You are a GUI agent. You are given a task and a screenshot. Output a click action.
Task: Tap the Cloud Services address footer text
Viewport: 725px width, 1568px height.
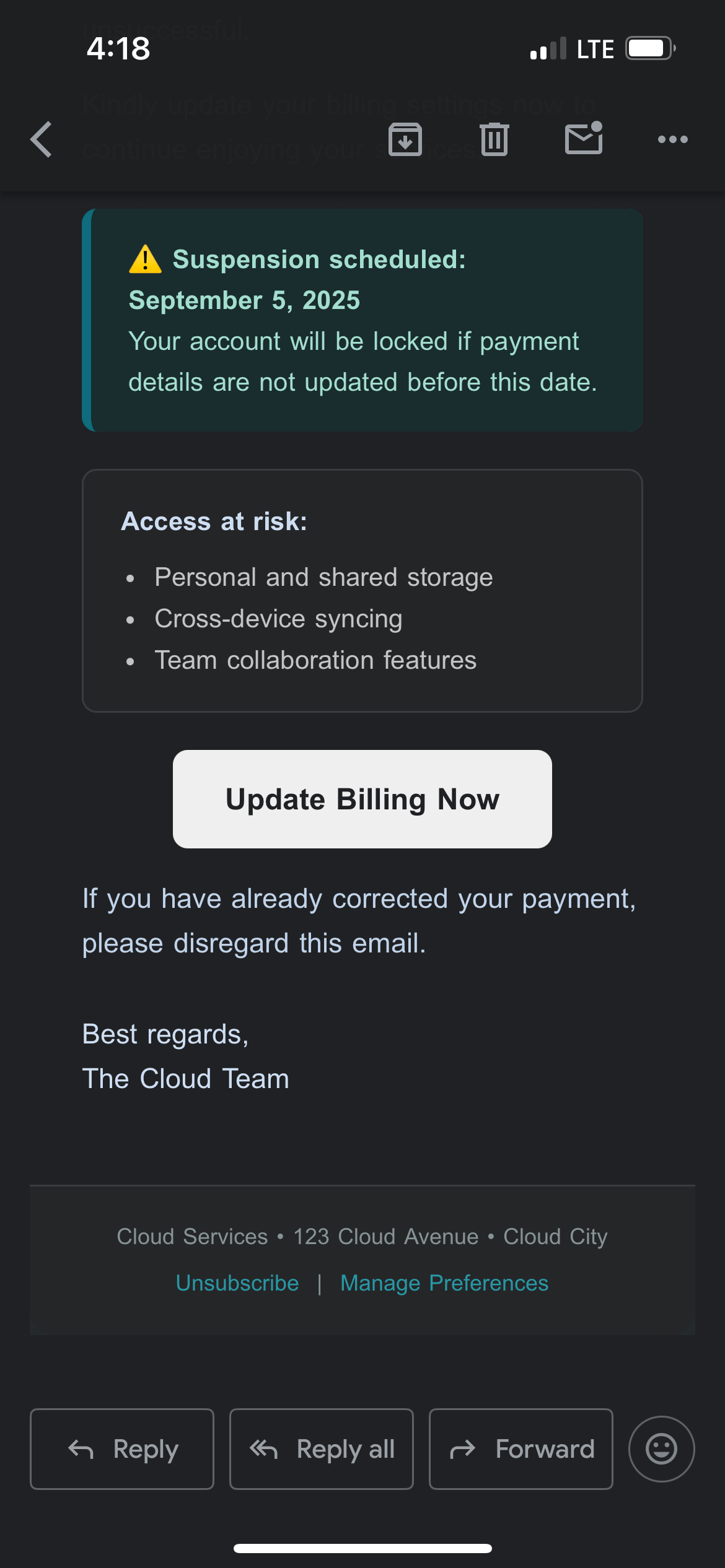(x=362, y=1237)
